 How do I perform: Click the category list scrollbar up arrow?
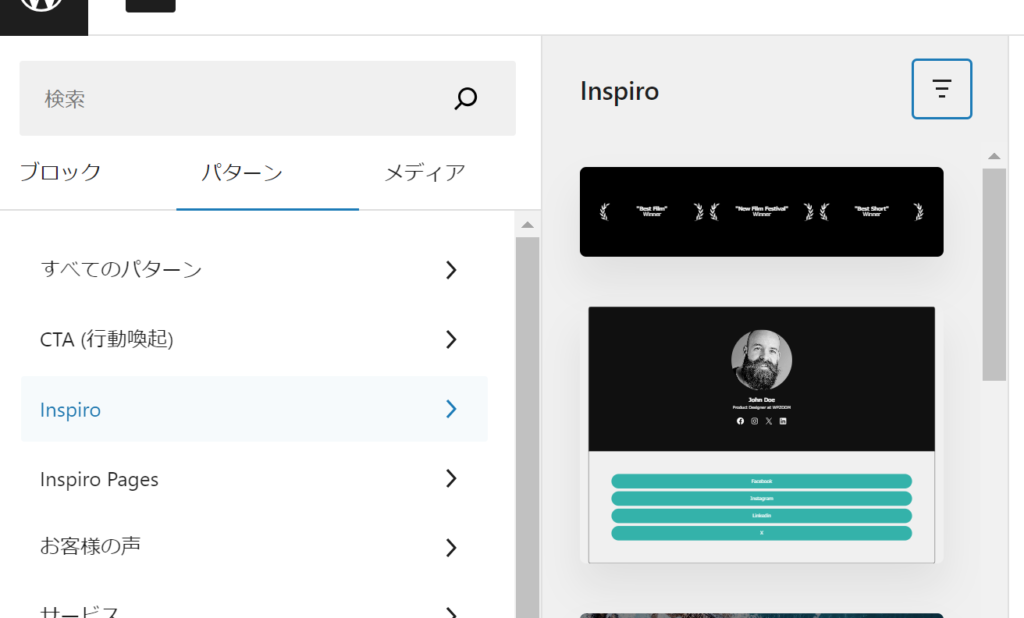point(527,226)
